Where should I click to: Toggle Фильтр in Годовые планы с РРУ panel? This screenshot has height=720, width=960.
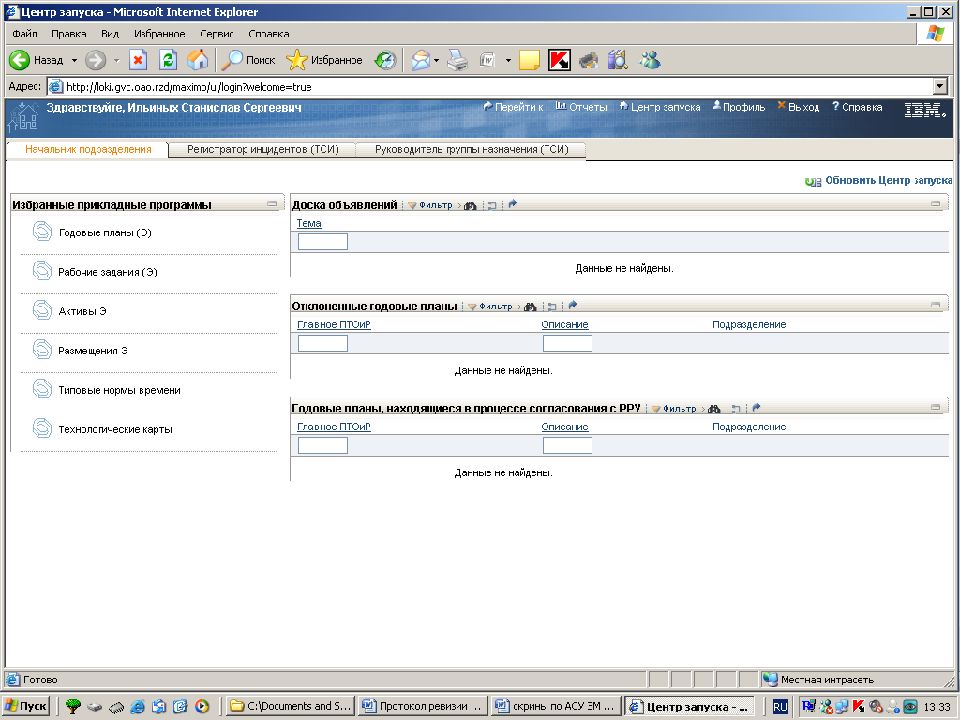[673, 408]
